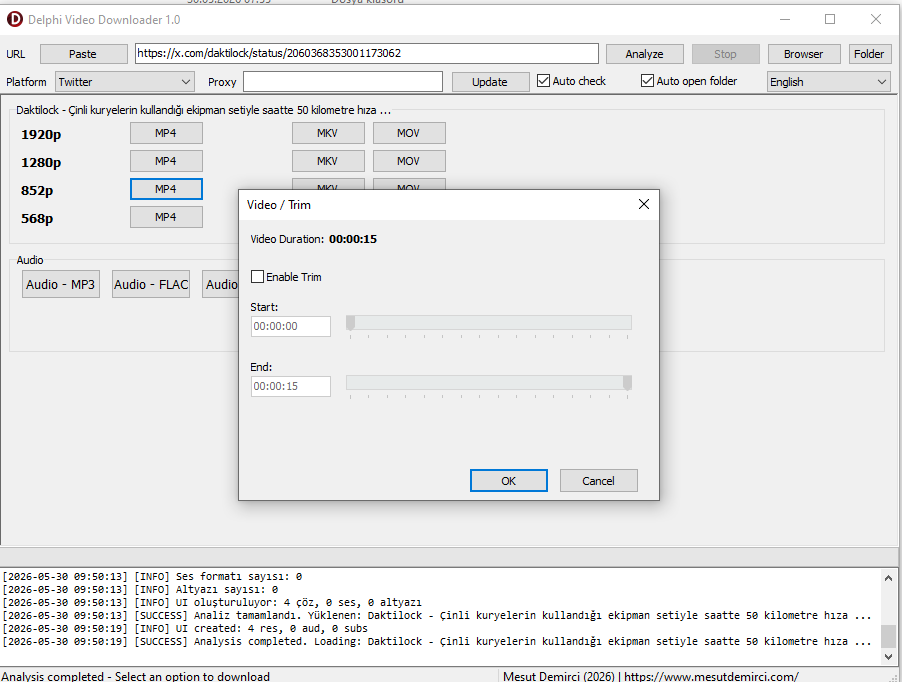Click the Video Duration value 00:00:15
This screenshot has height=682, width=902.
(x=353, y=239)
